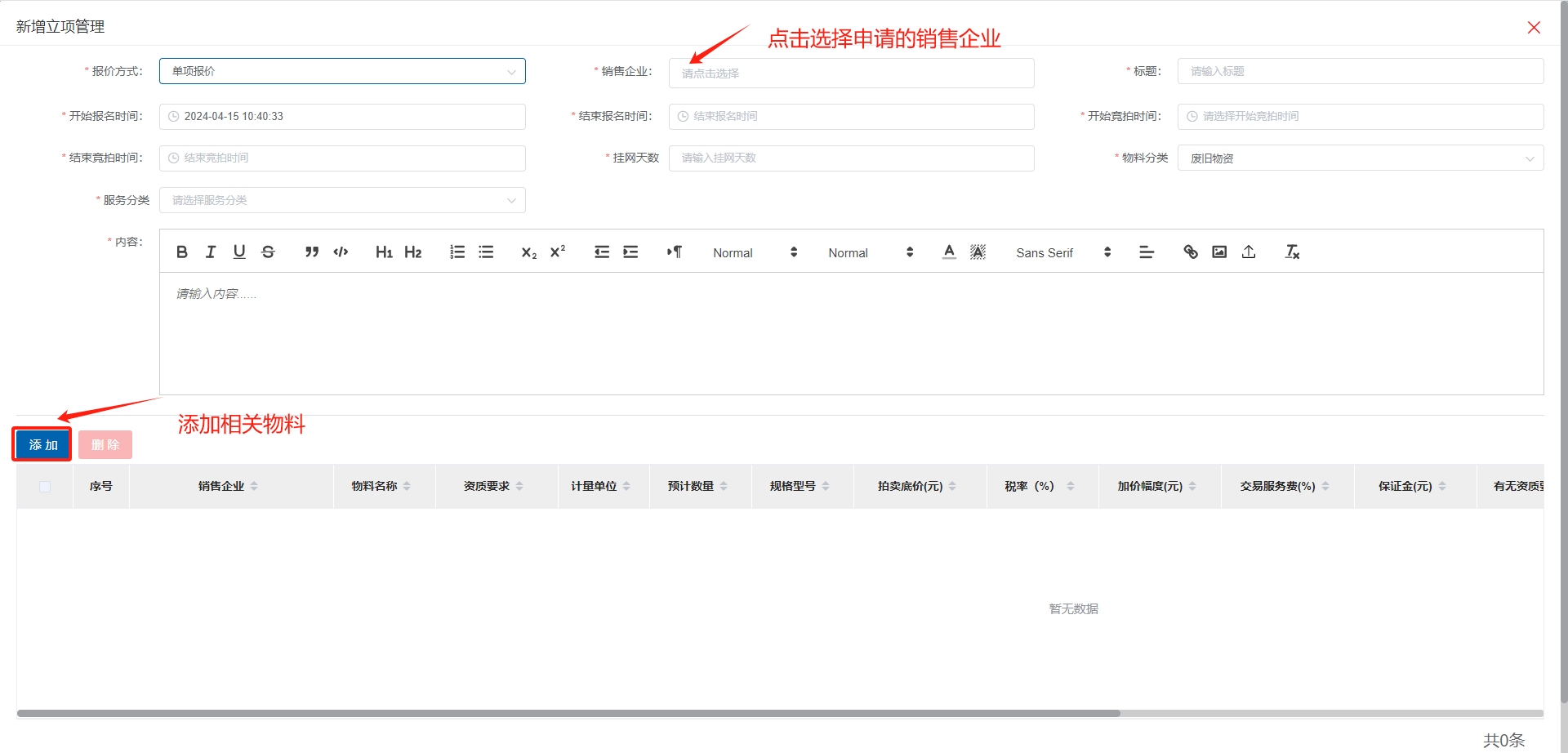This screenshot has height=753, width=1568.
Task: Open the 服务分类 selection dropdown
Action: point(342,200)
